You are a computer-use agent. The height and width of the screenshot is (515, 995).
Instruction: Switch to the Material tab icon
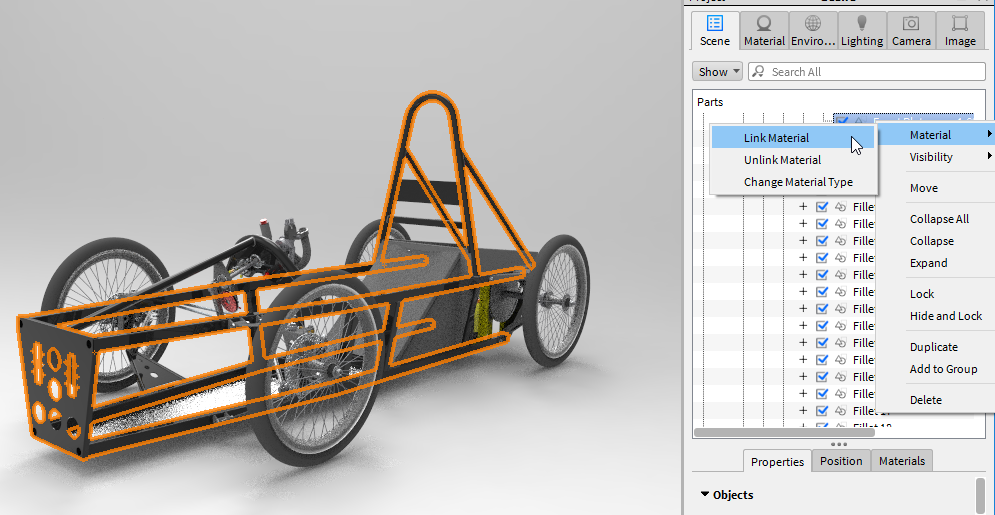764,23
